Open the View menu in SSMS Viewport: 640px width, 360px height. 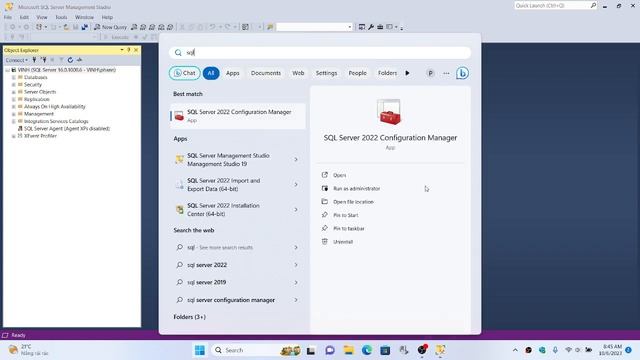(42, 17)
